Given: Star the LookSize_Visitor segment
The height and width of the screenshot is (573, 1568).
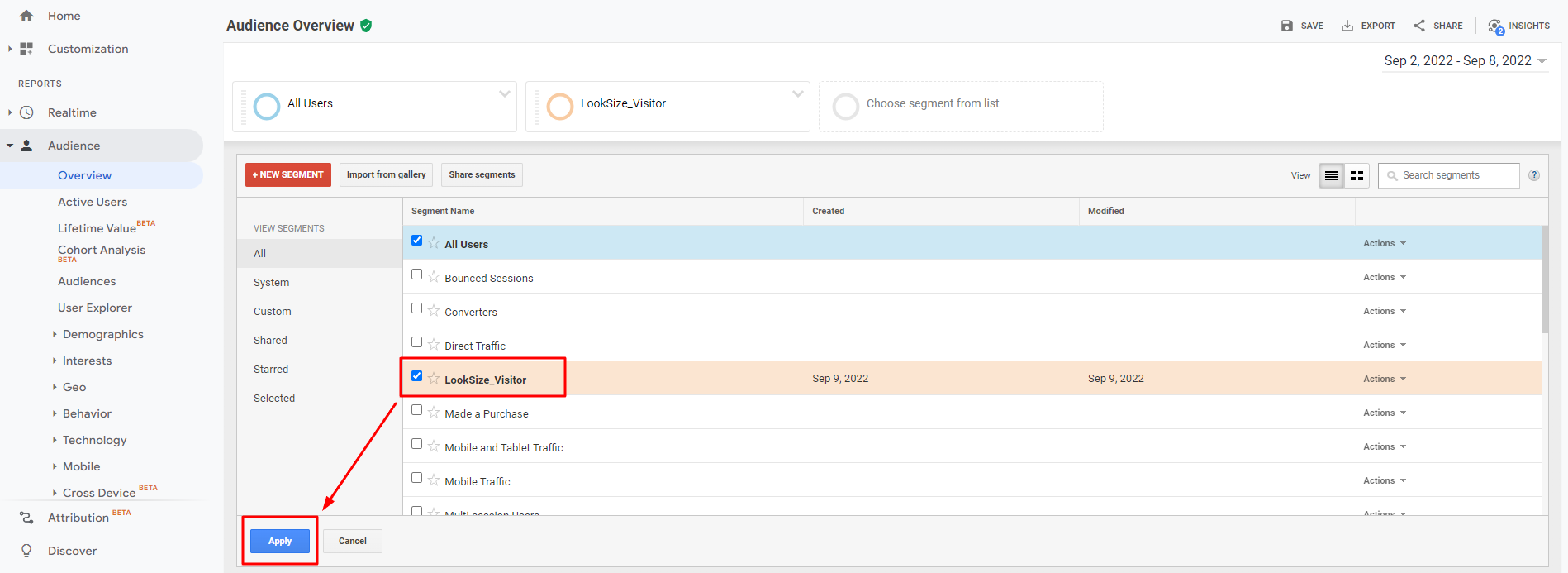Looking at the screenshot, I should [x=434, y=379].
